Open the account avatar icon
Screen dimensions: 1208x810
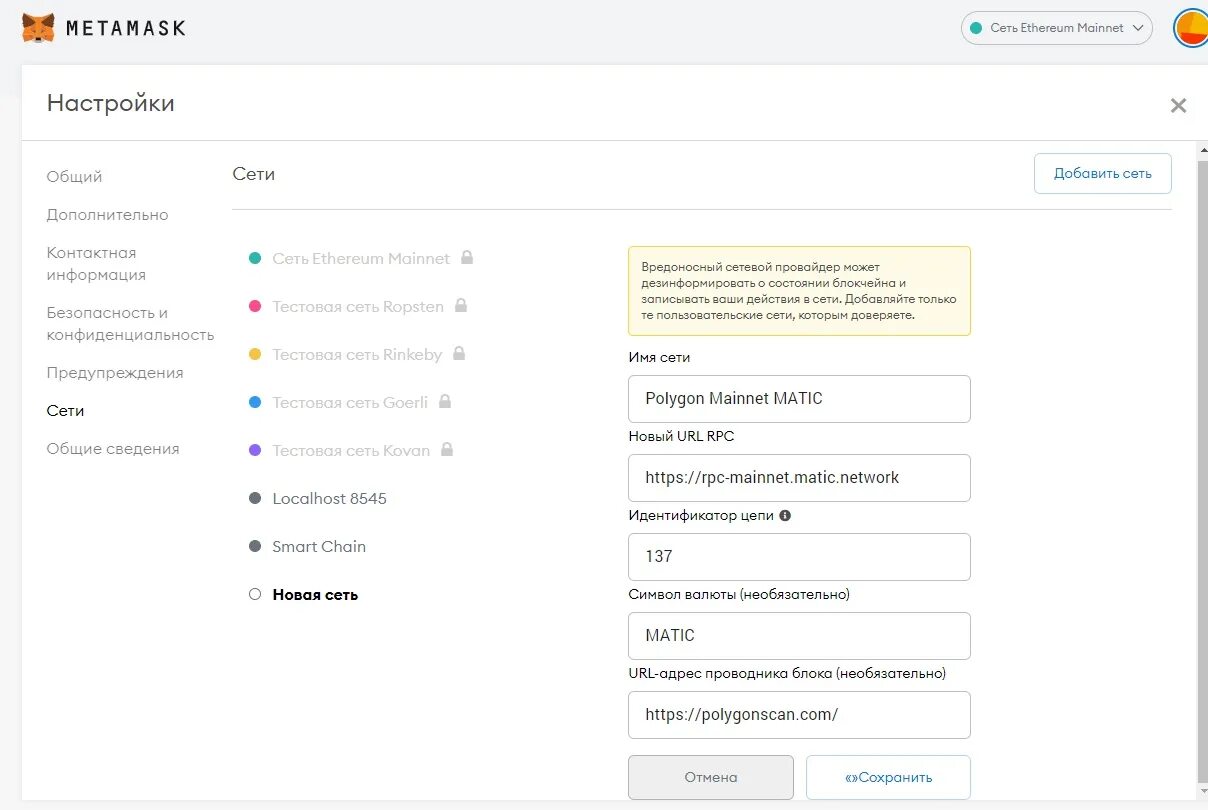tap(1190, 28)
